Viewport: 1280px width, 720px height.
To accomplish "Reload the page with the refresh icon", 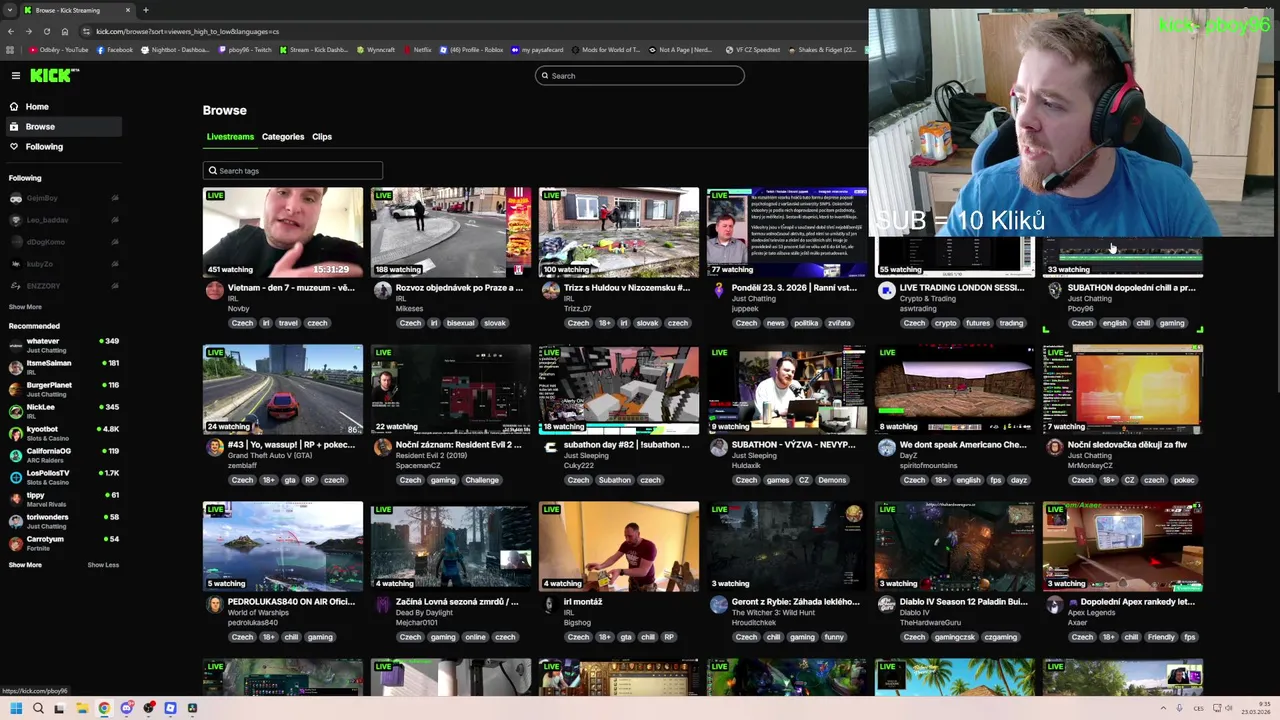I will [x=47, y=31].
